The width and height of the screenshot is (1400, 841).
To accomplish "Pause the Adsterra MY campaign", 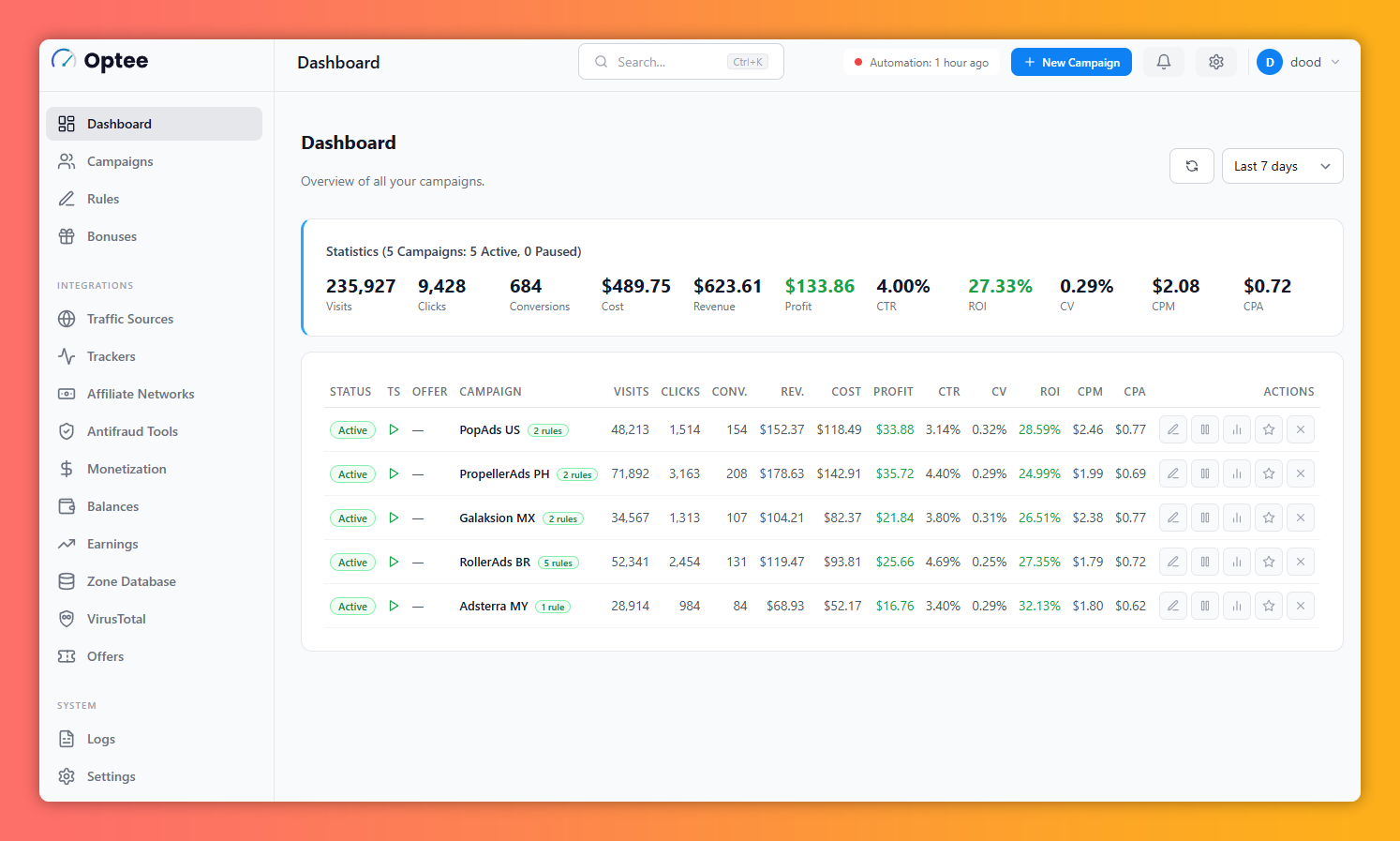I will point(1205,606).
